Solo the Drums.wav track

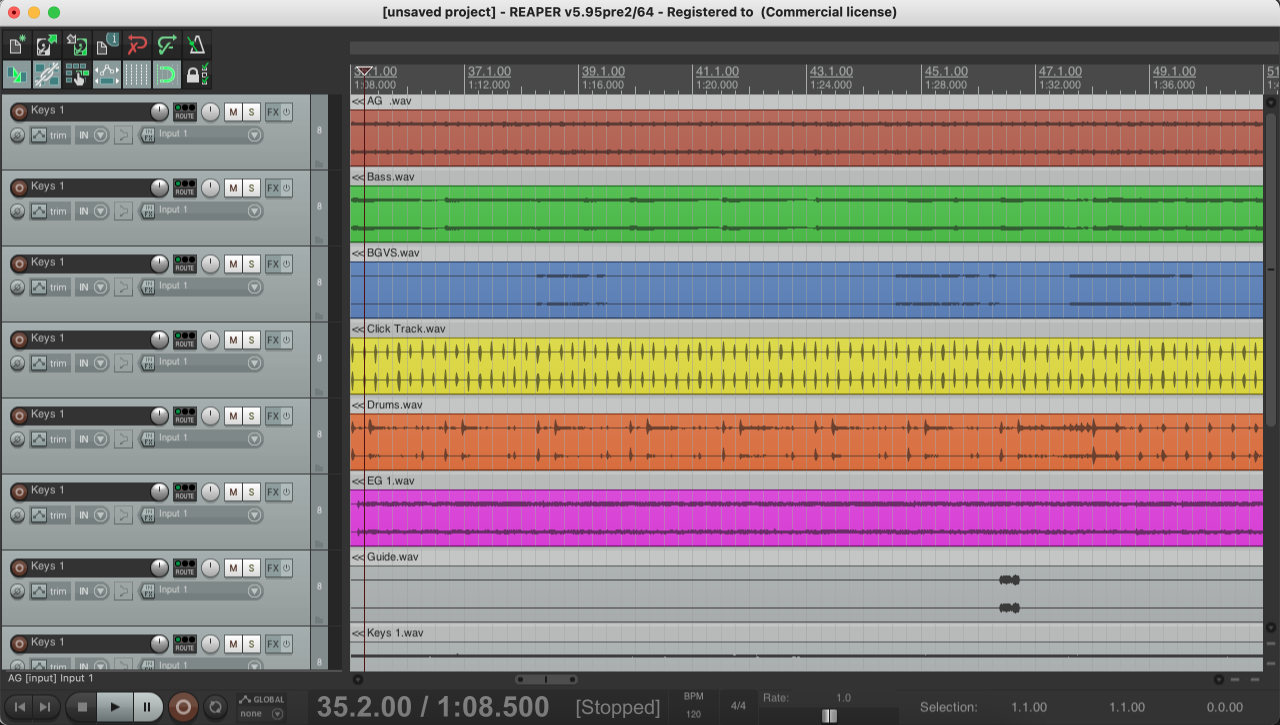252,416
